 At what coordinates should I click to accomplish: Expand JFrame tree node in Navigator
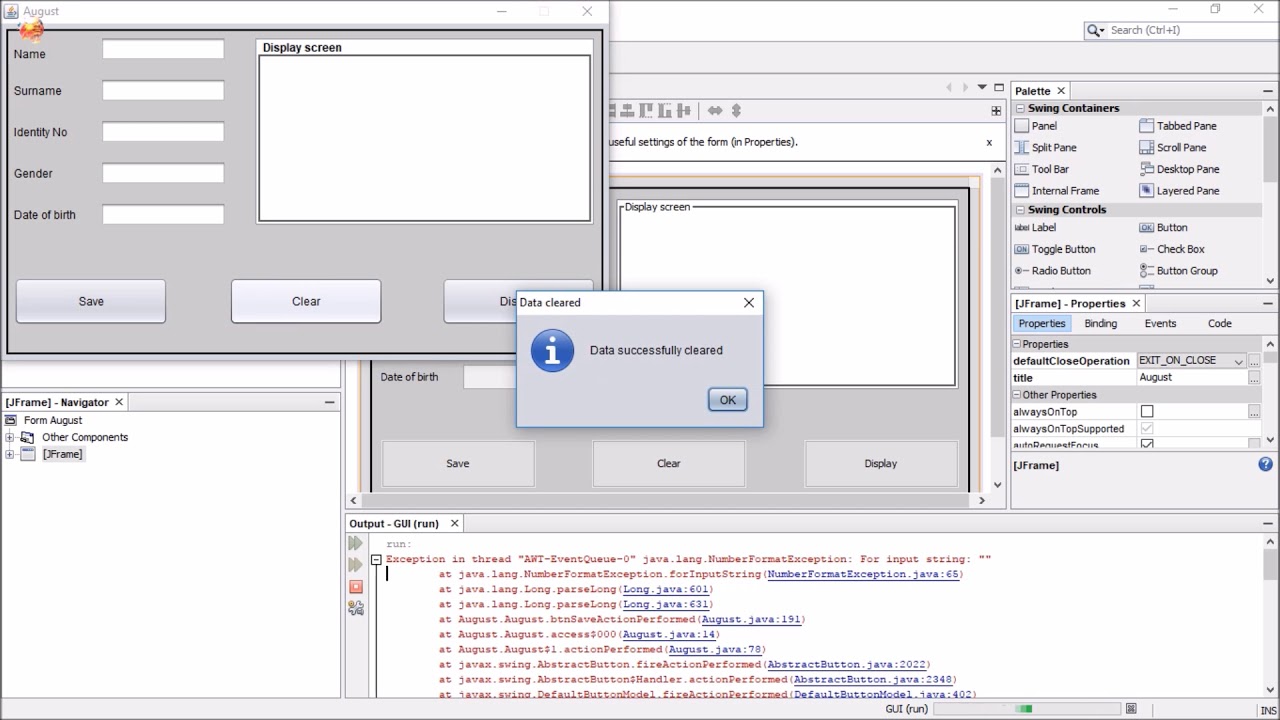tap(10, 454)
